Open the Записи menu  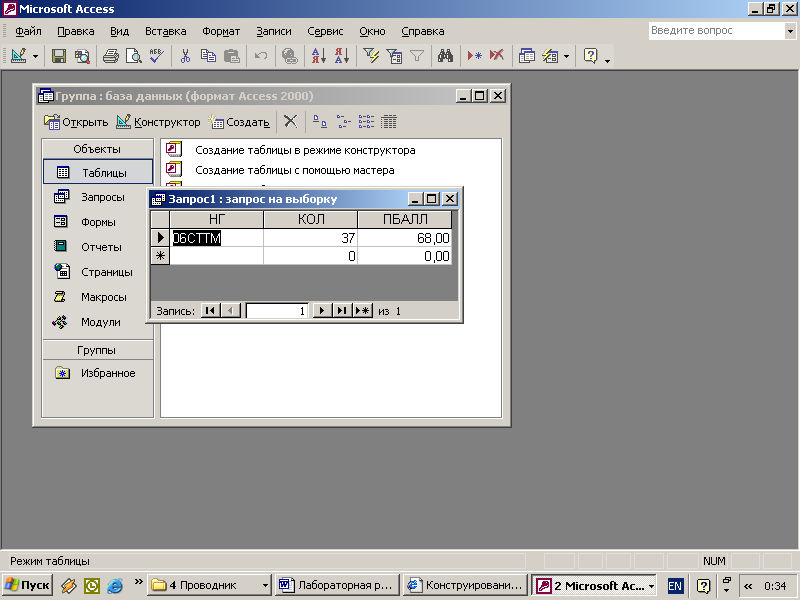(273, 31)
